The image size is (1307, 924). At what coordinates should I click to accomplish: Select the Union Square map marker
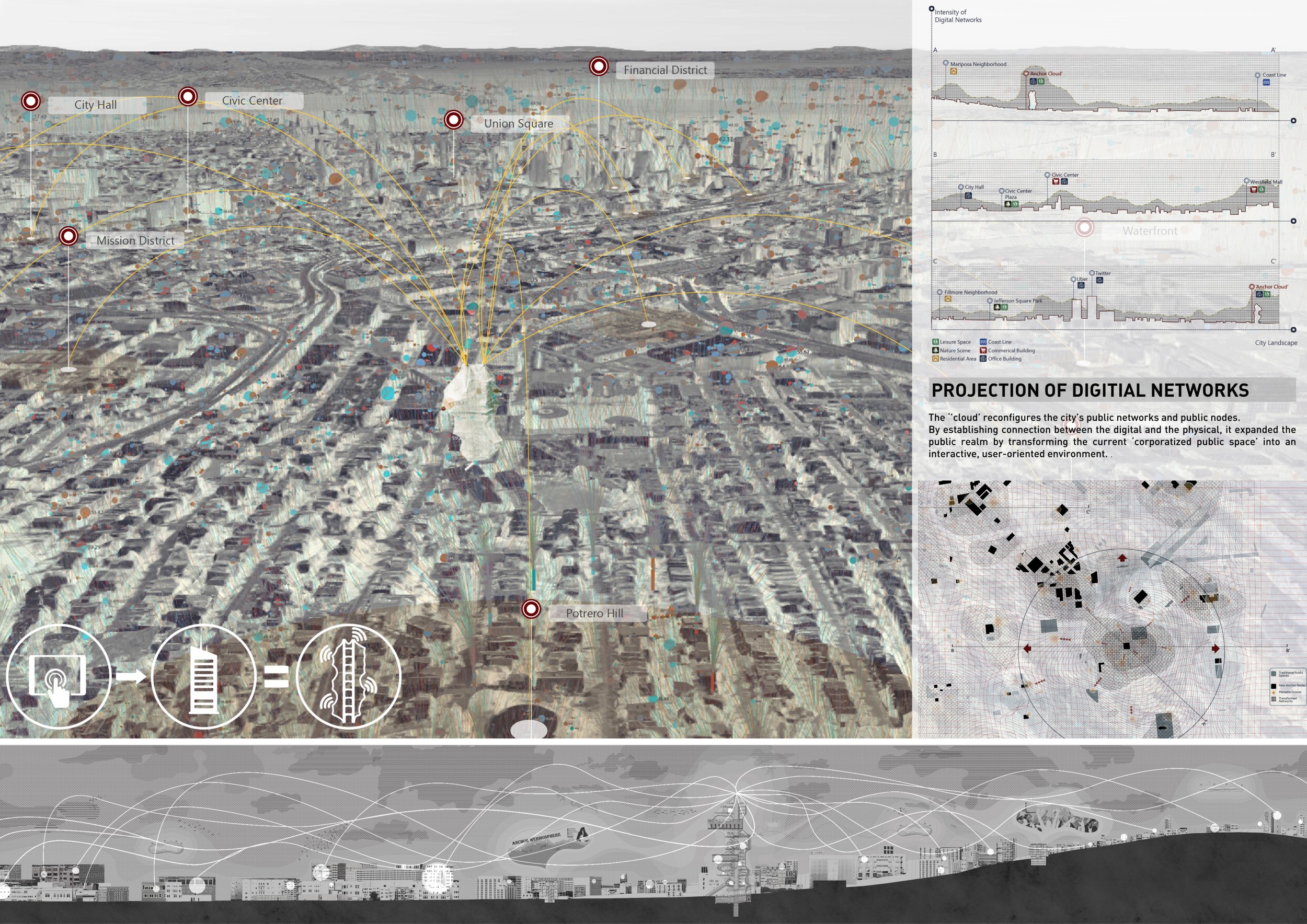coord(454,120)
